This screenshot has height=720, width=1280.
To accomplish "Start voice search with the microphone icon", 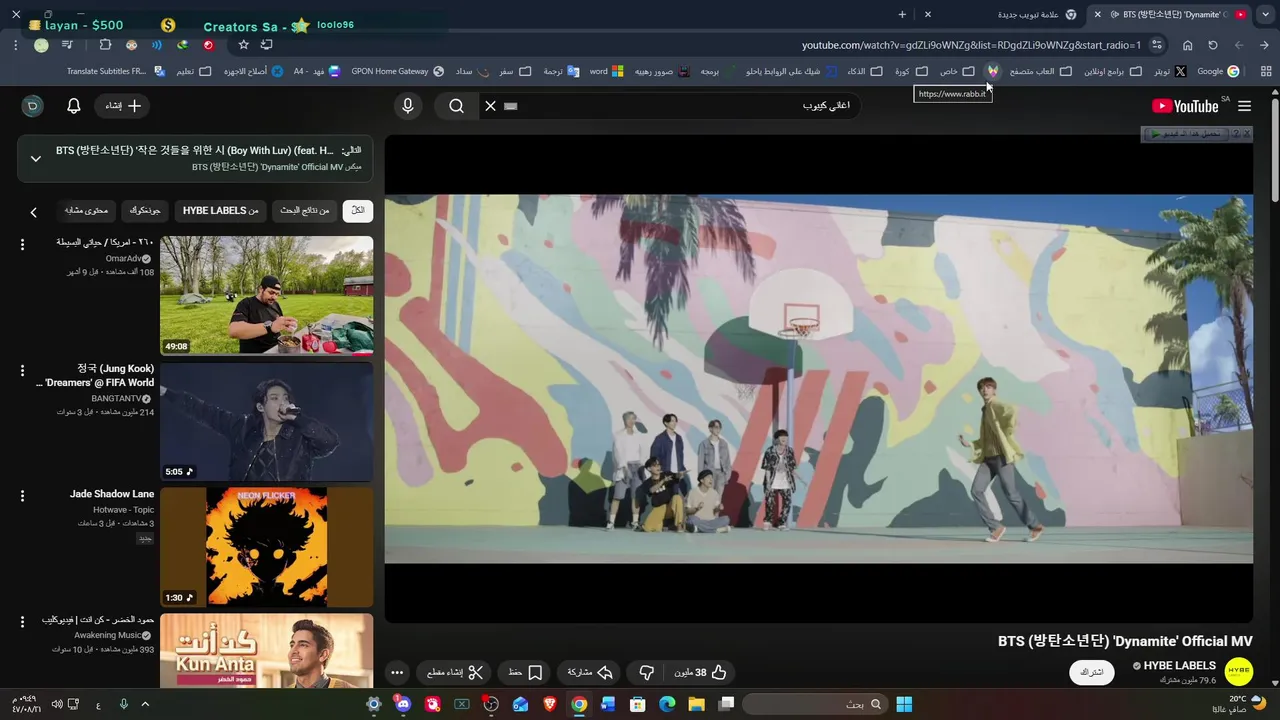I will [407, 106].
